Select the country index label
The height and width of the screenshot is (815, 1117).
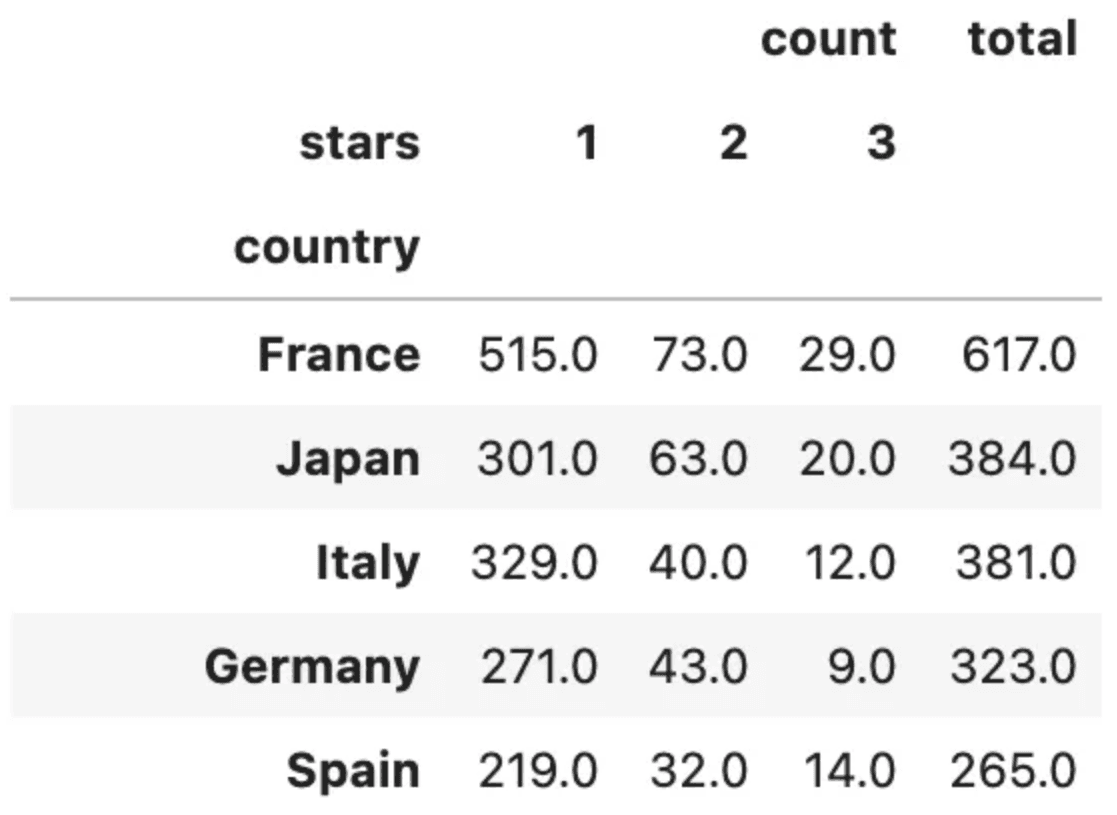(327, 248)
